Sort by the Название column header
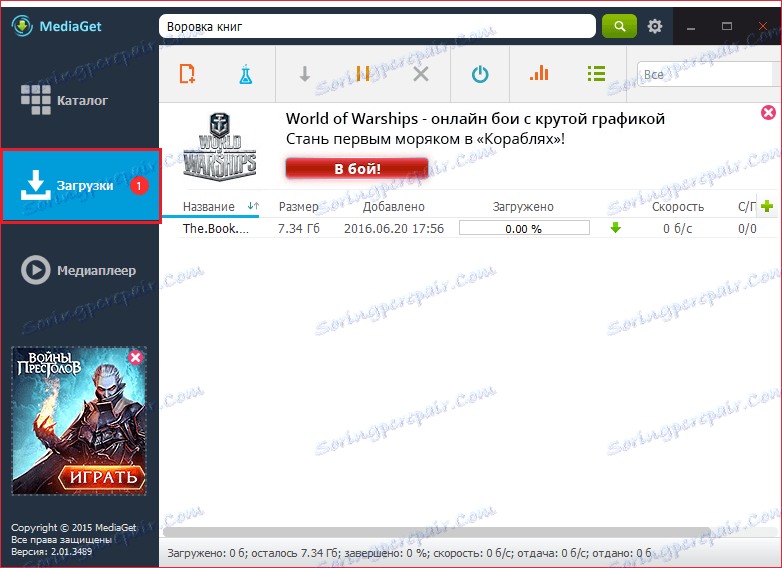 coord(208,206)
